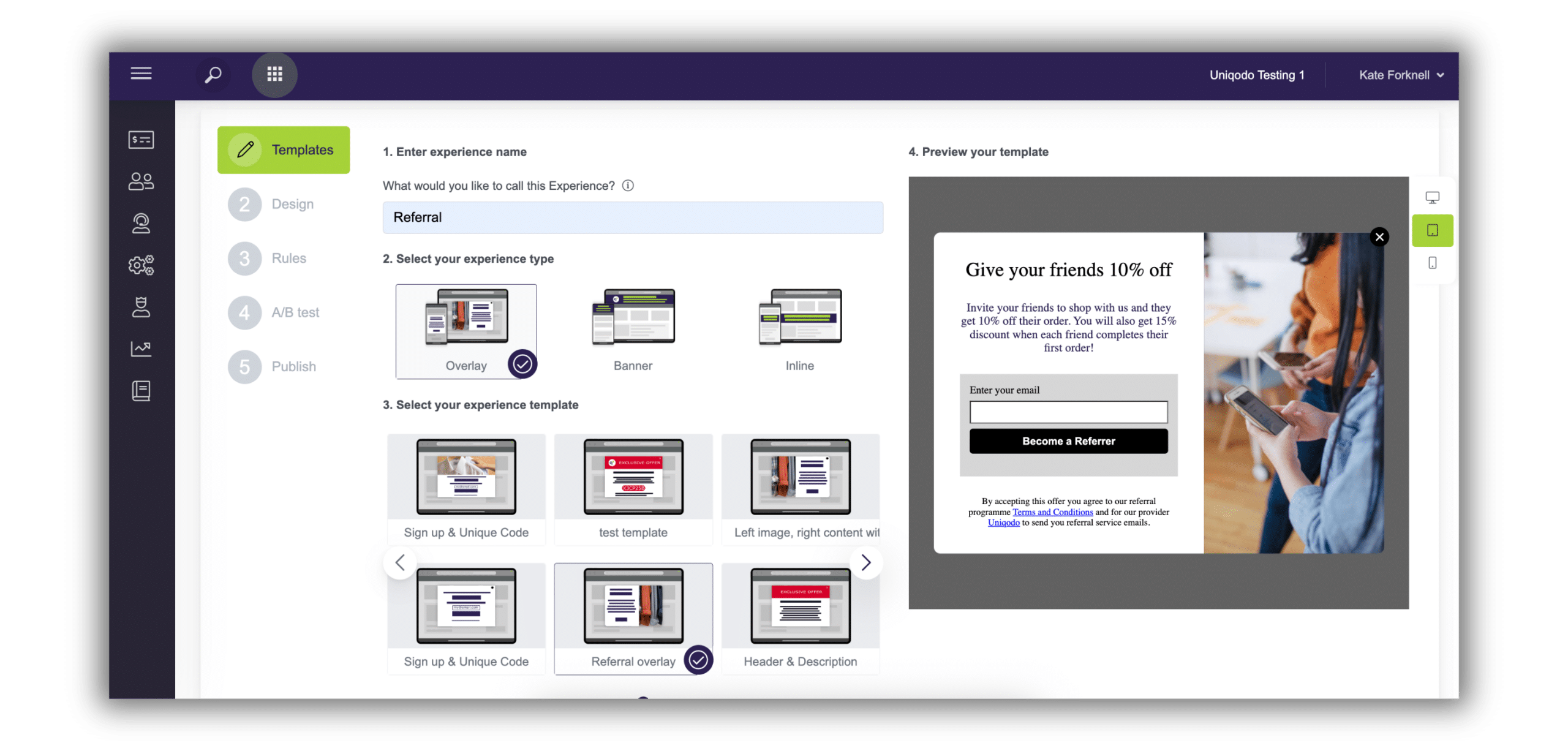Open the badge person sidebar icon
The height and width of the screenshot is (751, 1568).
coord(141,307)
